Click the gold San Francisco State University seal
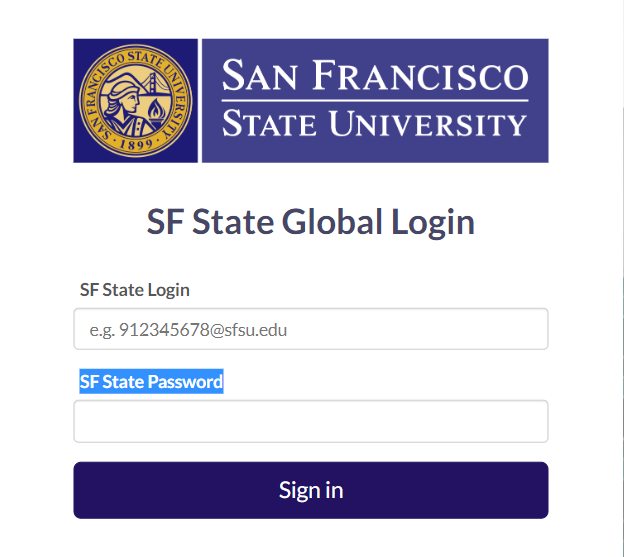Image resolution: width=624 pixels, height=557 pixels. pos(135,100)
